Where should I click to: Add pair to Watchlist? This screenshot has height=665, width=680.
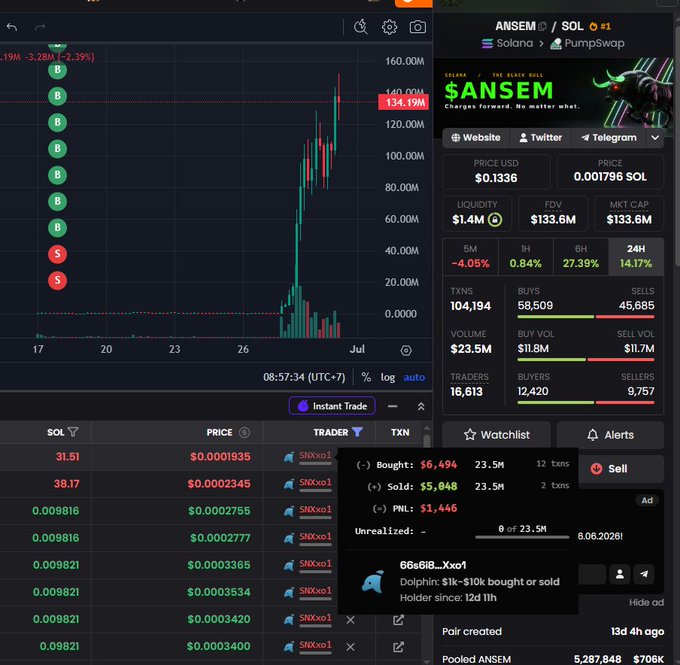tap(497, 435)
